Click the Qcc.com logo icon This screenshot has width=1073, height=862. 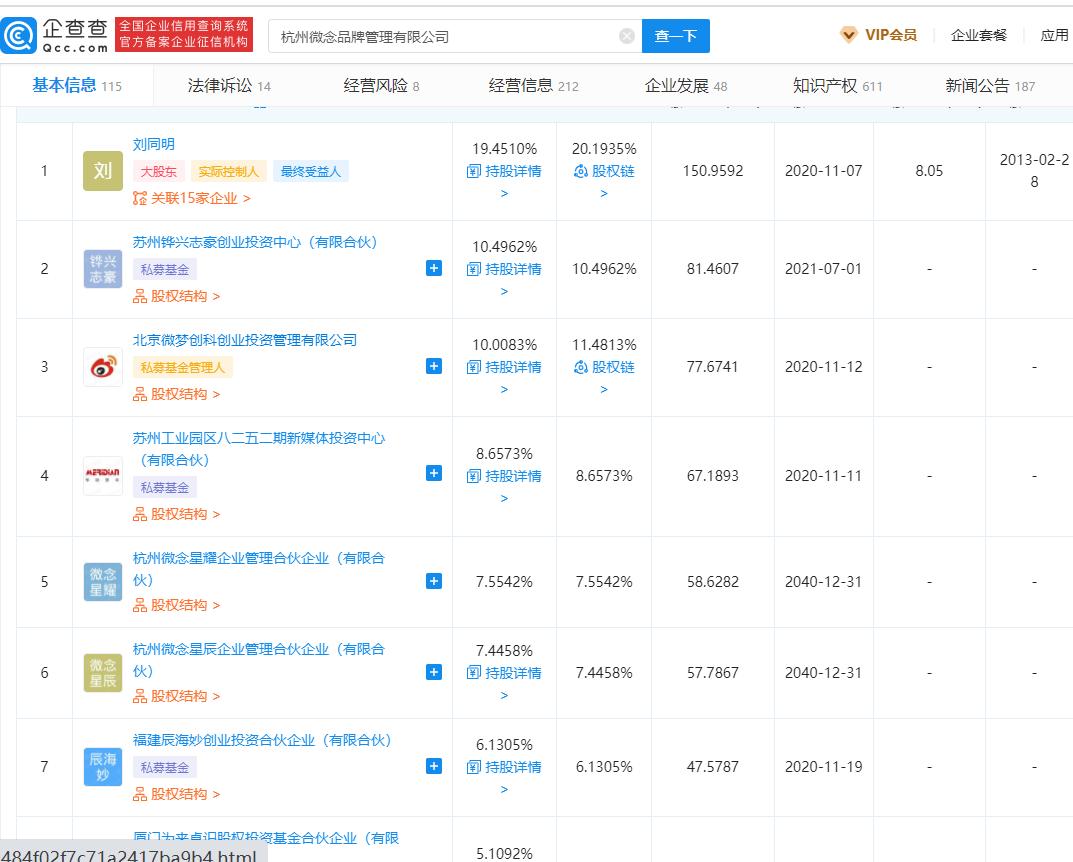18,36
